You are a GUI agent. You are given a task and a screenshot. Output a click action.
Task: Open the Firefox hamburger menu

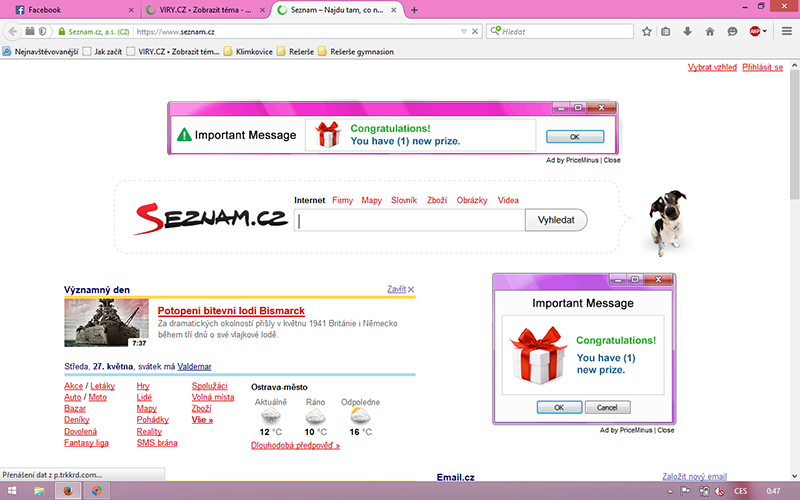787,31
